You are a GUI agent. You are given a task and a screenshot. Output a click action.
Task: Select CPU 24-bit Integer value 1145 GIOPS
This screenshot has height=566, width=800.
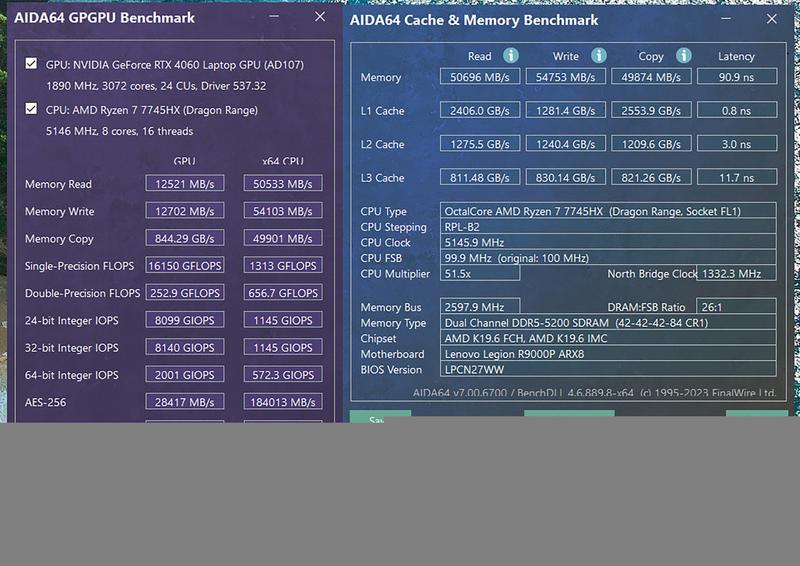(x=283, y=319)
